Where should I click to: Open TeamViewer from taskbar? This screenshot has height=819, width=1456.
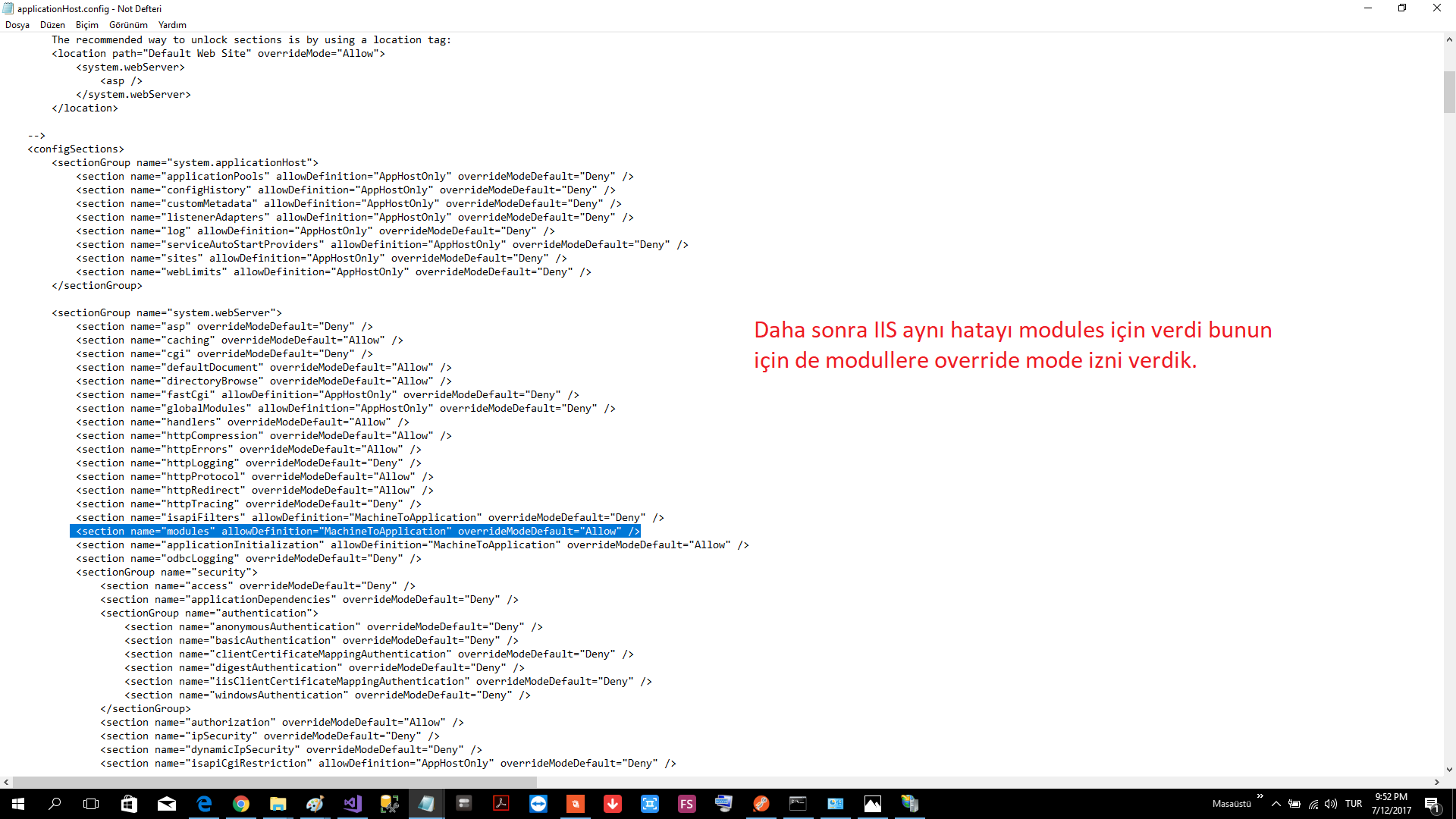[538, 804]
